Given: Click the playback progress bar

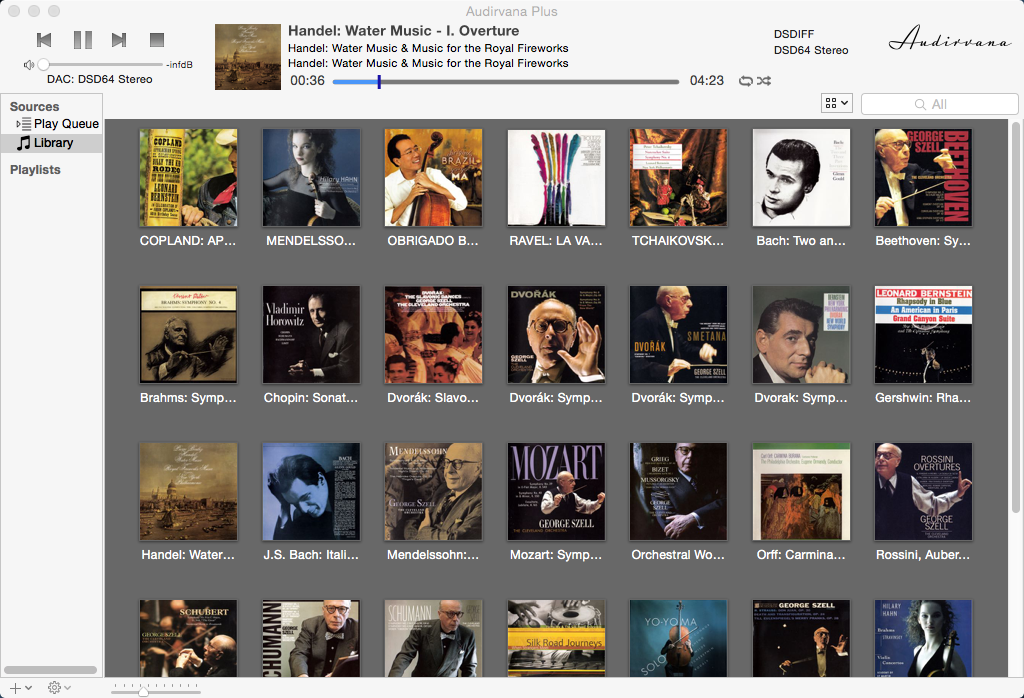Looking at the screenshot, I should tap(505, 82).
